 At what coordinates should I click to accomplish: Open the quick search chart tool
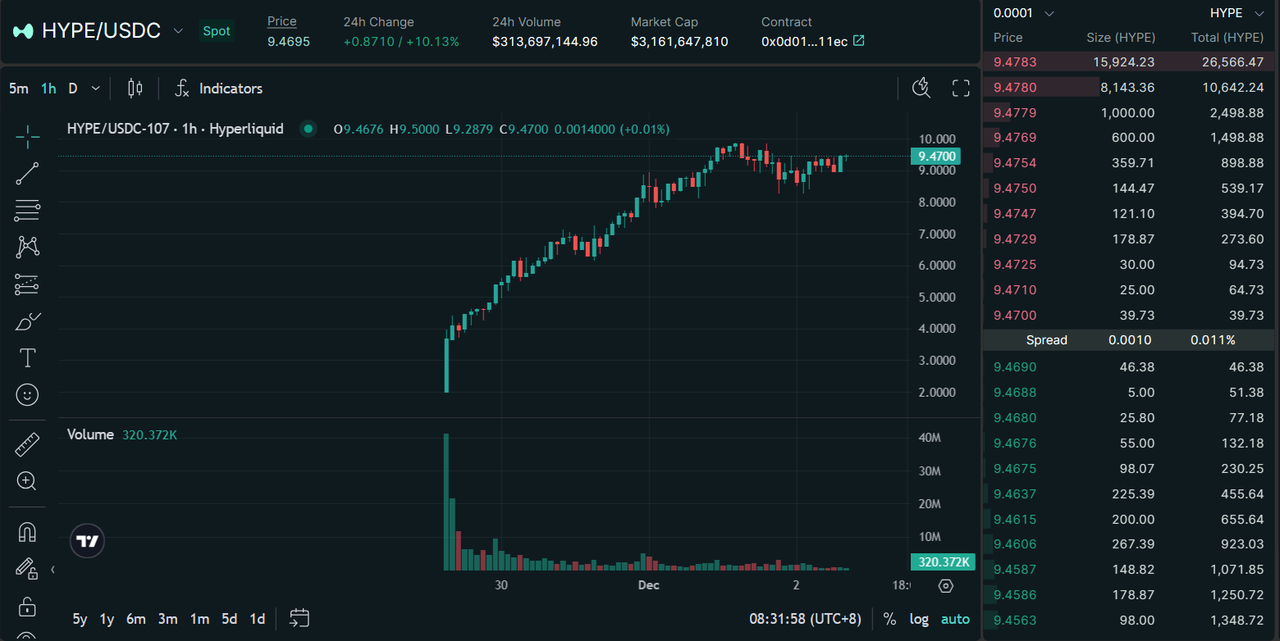922,88
